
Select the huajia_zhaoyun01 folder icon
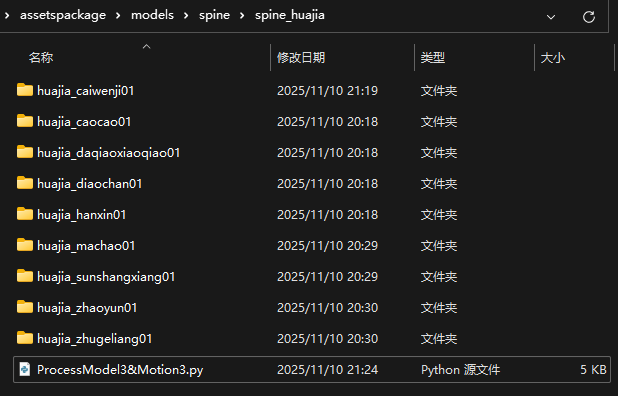coord(25,307)
